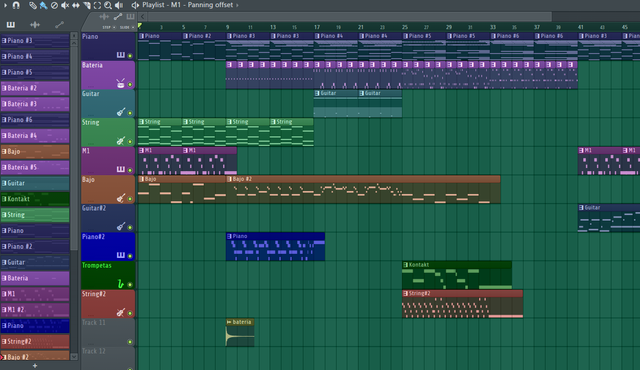Open Kontakt clip menu icon in playlist

[x=405, y=265]
